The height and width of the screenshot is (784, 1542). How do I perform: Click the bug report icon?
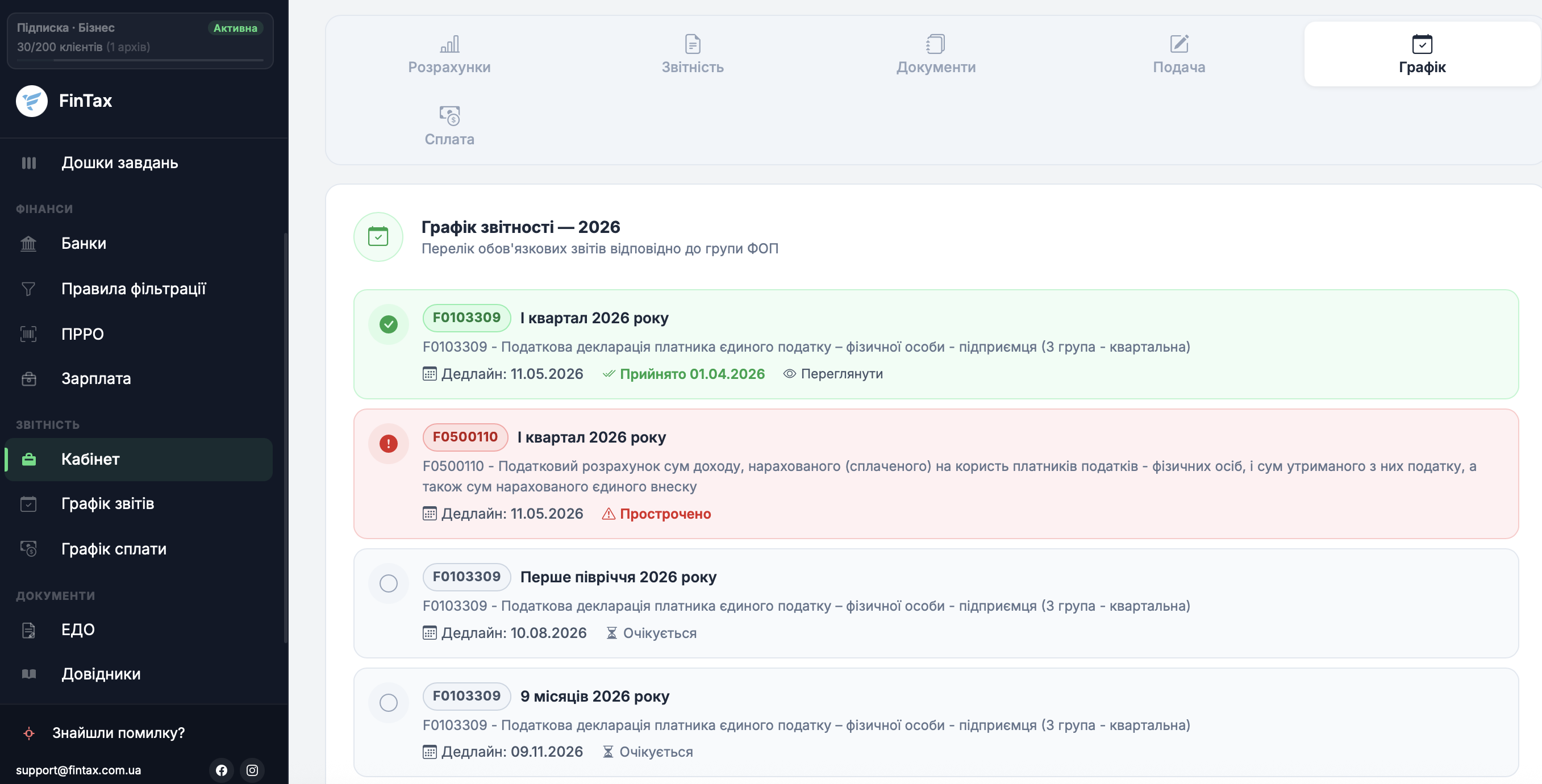[29, 733]
